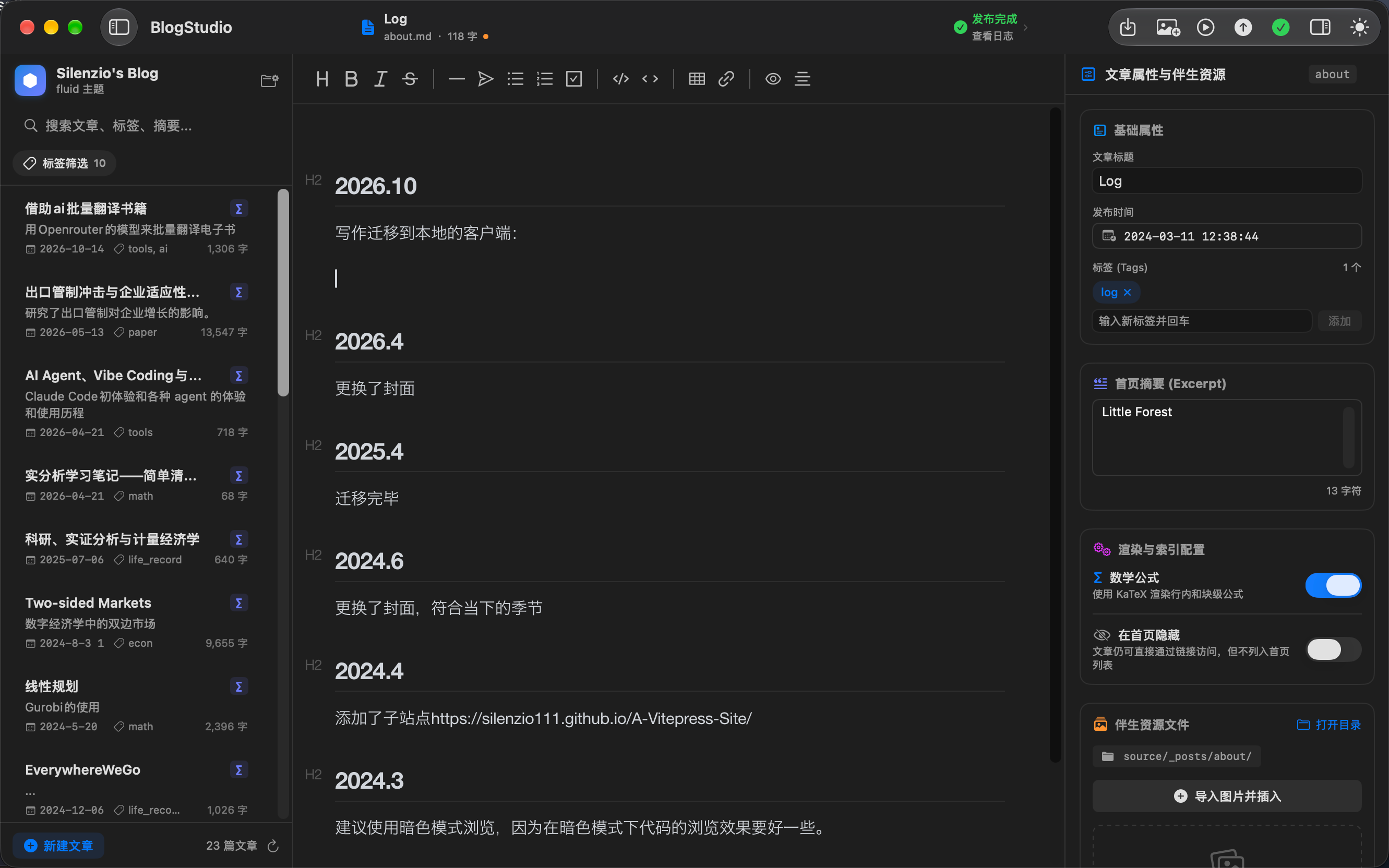Click the article list scrollbar
The width and height of the screenshot is (1389, 868).
pos(282,293)
